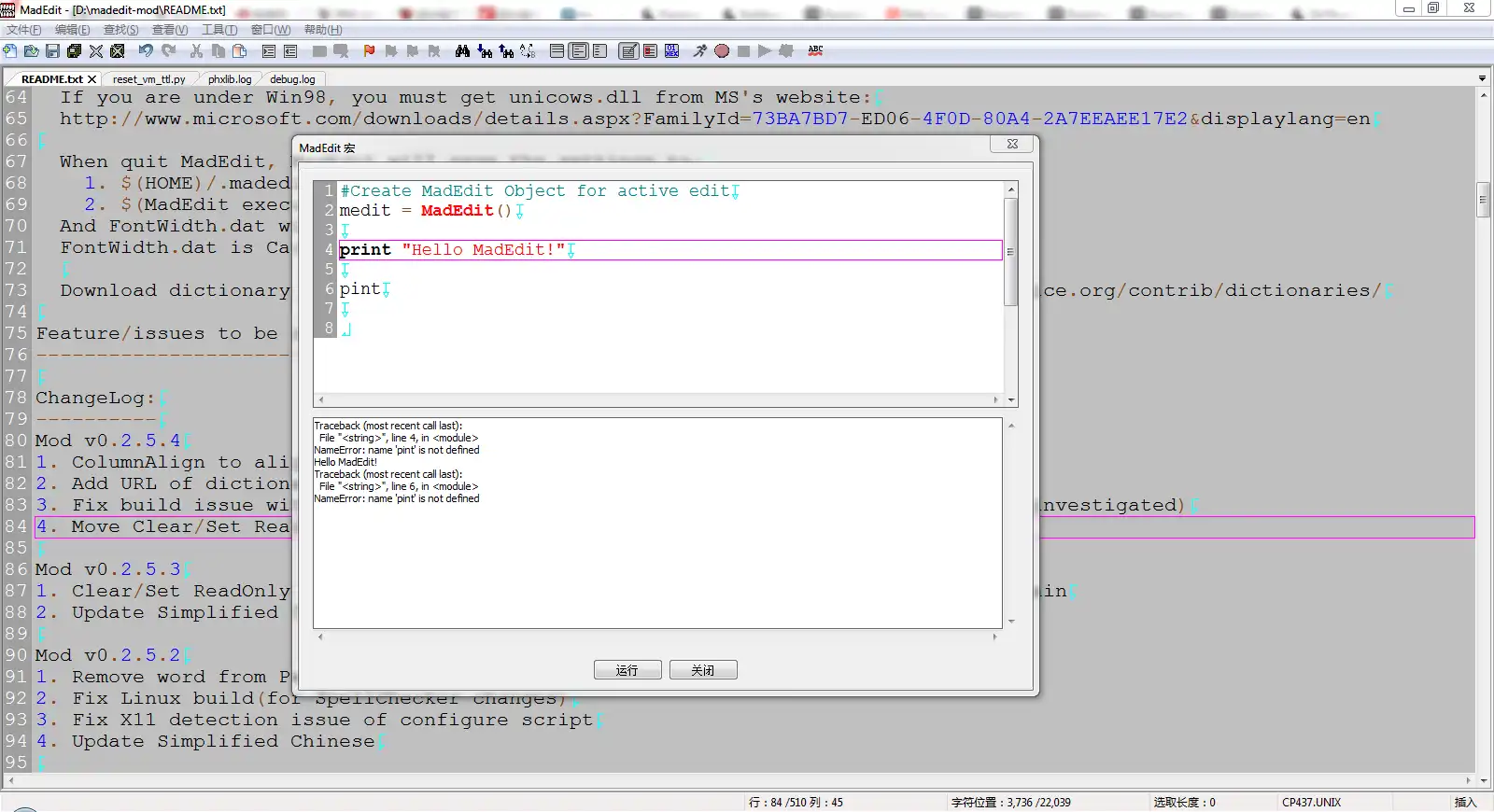Image resolution: width=1494 pixels, height=812 pixels.
Task: Click the Find Previous toolbar icon
Action: 506,51
